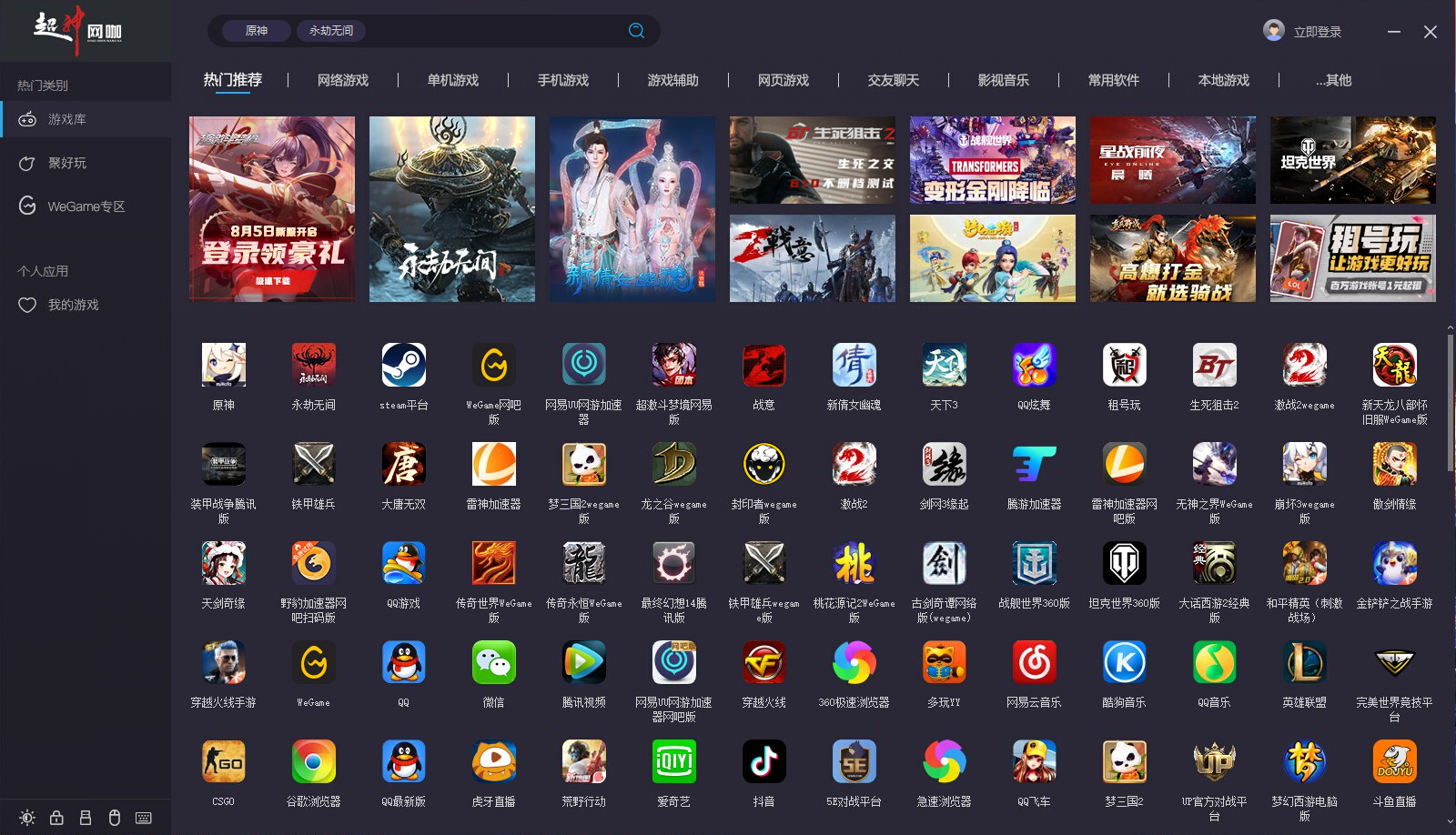Open 生死狙击2 icon
The image size is (1456, 835).
click(x=1215, y=365)
